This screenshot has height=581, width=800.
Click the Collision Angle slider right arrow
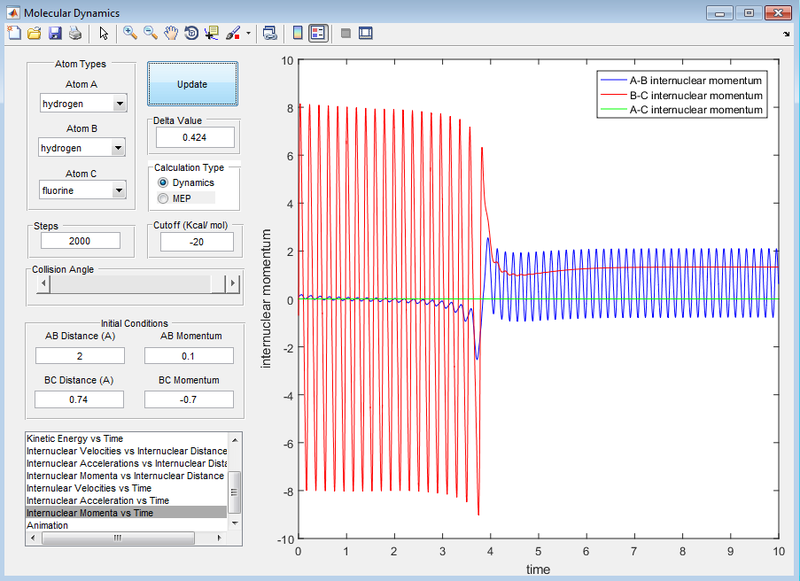(233, 283)
